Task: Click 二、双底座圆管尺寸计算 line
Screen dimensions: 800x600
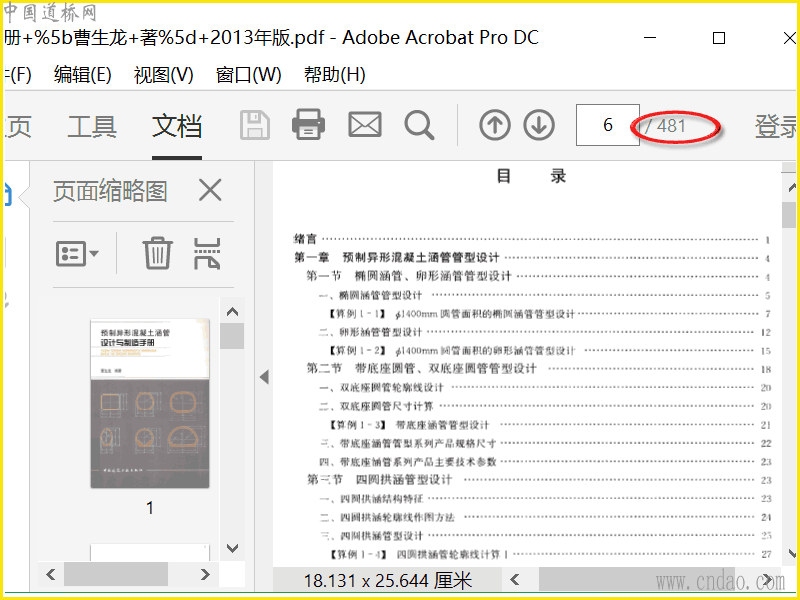Action: (x=545, y=406)
